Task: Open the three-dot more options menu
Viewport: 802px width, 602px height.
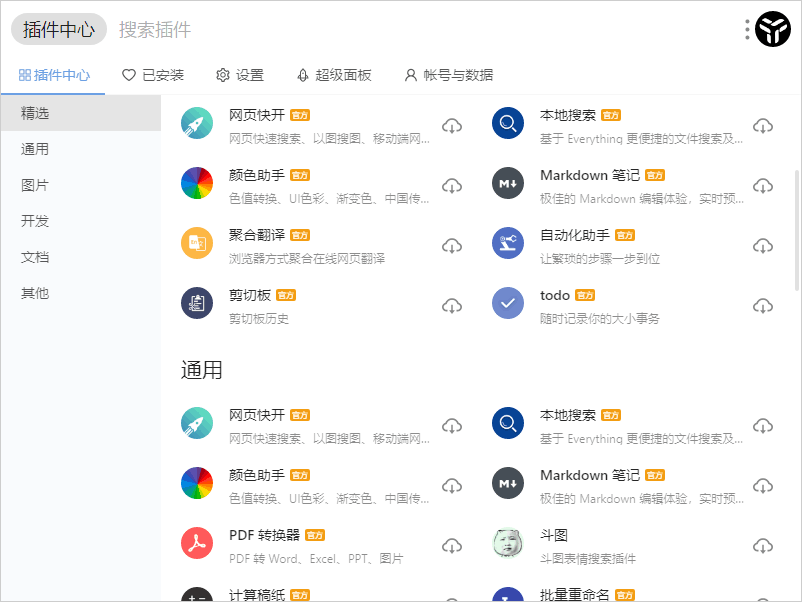Action: (x=747, y=30)
